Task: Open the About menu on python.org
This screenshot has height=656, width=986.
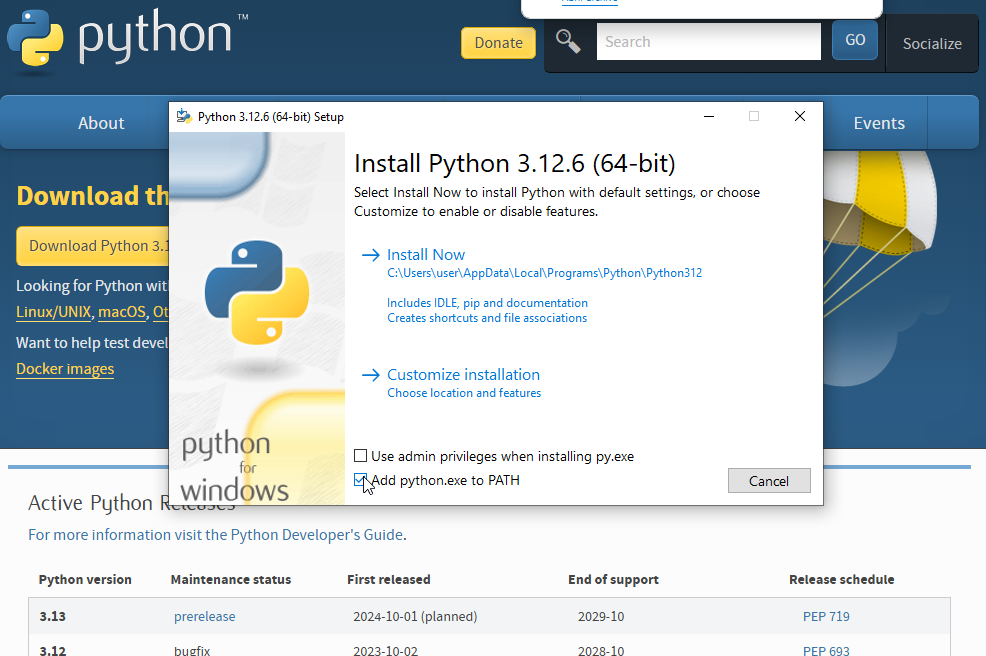Action: (x=101, y=123)
